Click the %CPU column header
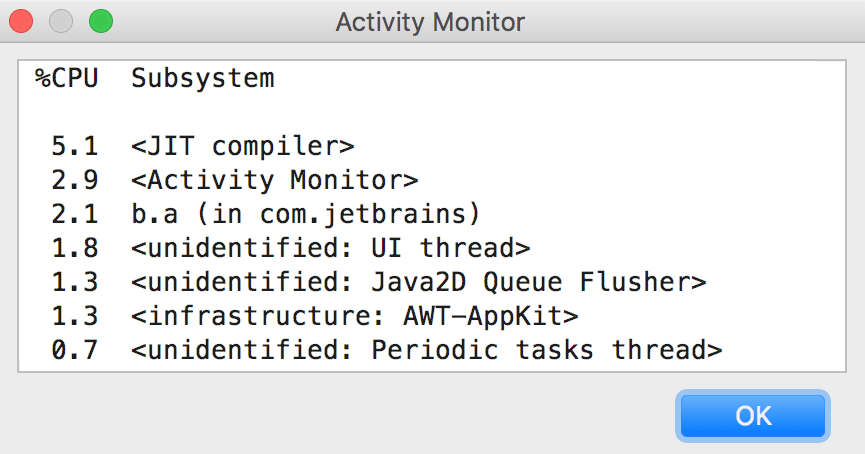Viewport: 865px width, 454px height. [67, 78]
